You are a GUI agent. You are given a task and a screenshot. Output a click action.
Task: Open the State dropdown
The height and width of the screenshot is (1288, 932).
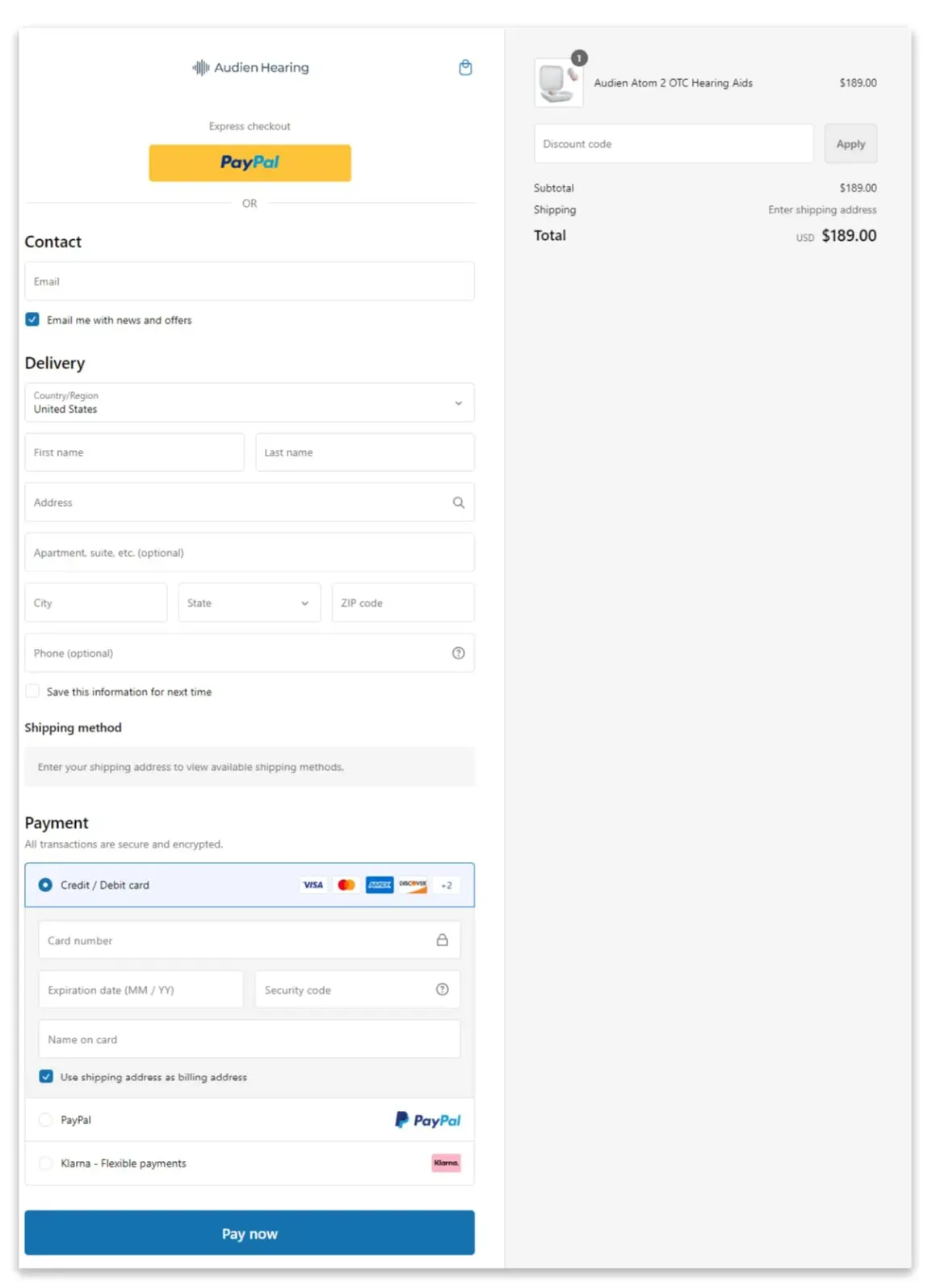[x=249, y=603]
